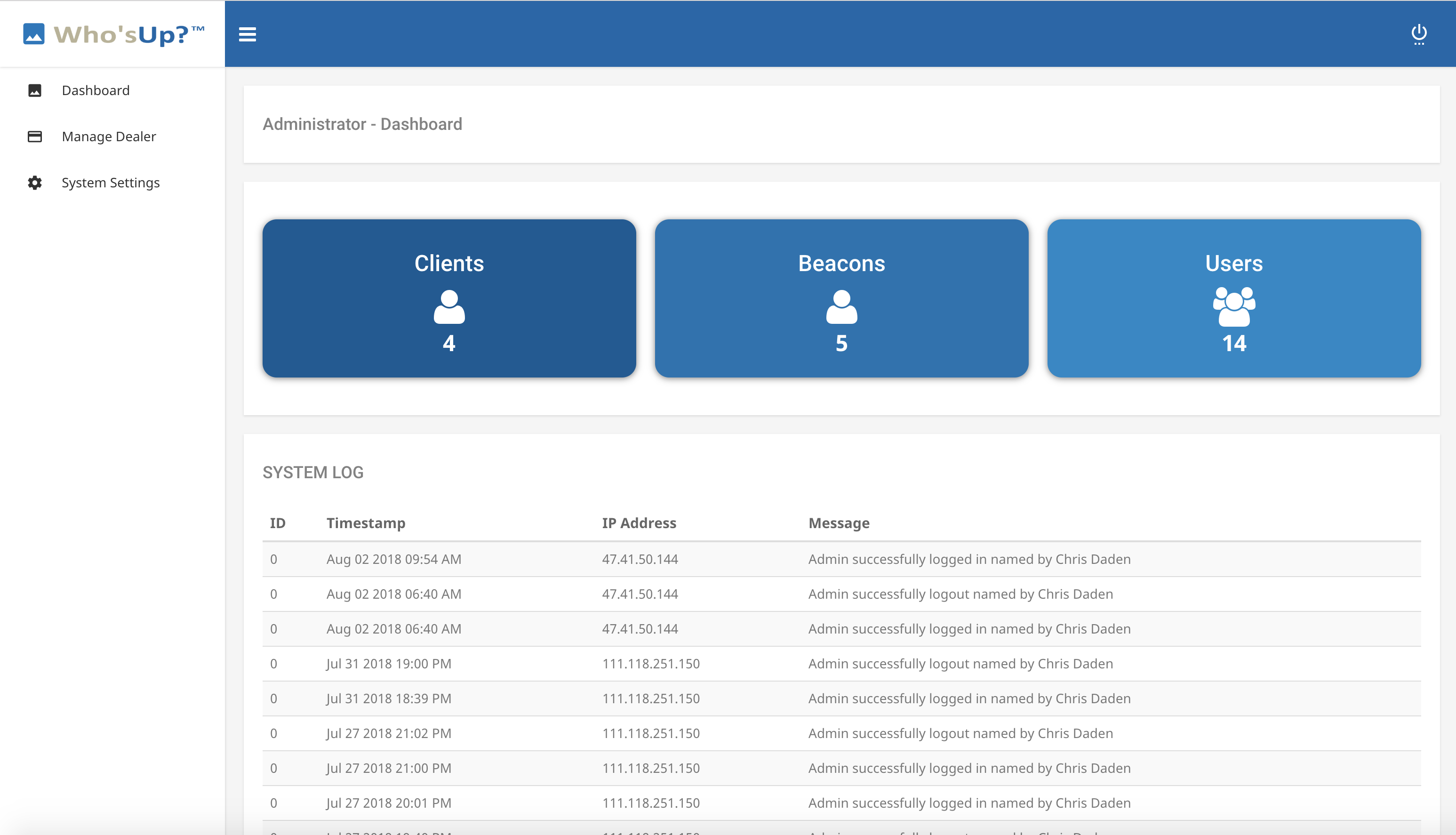Click the Clients person icon
This screenshot has width=1456, height=835.
(x=449, y=307)
